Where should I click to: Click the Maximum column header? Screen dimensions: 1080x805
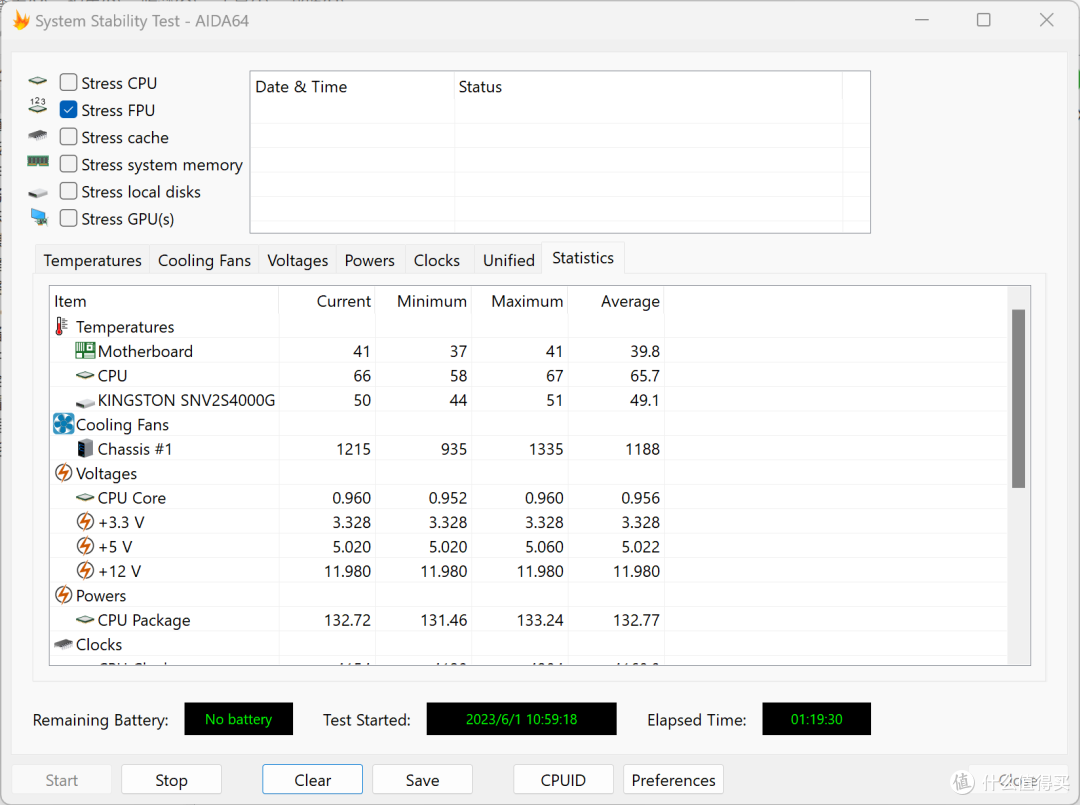[520, 301]
